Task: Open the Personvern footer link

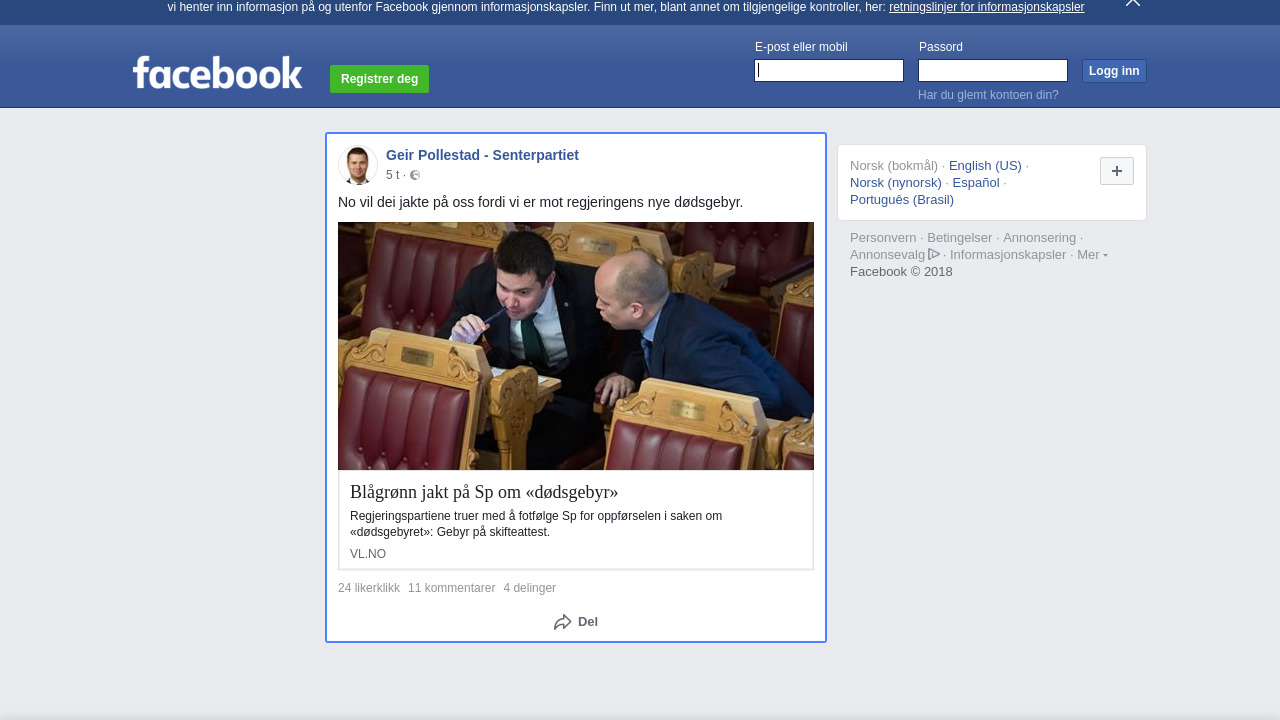Action: 883,238
